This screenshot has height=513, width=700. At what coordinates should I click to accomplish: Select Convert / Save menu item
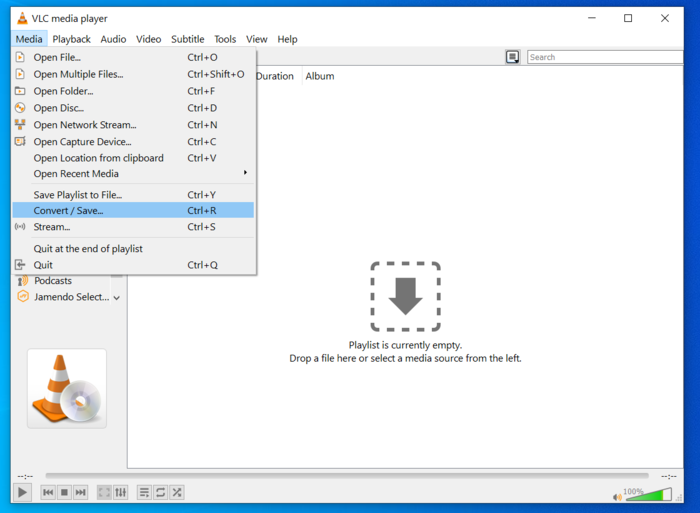68,211
